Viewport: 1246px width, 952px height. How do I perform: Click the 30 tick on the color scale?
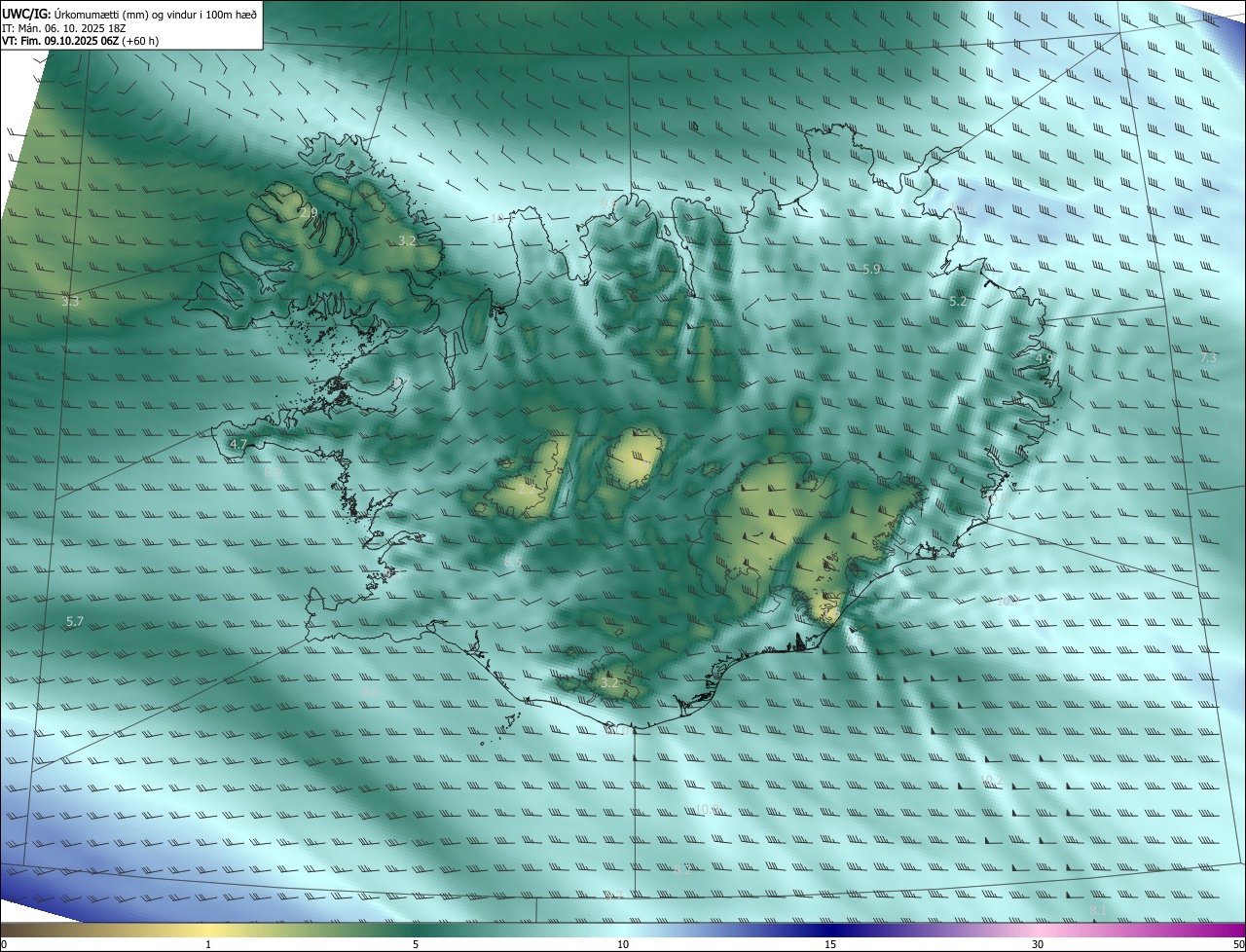click(1038, 944)
